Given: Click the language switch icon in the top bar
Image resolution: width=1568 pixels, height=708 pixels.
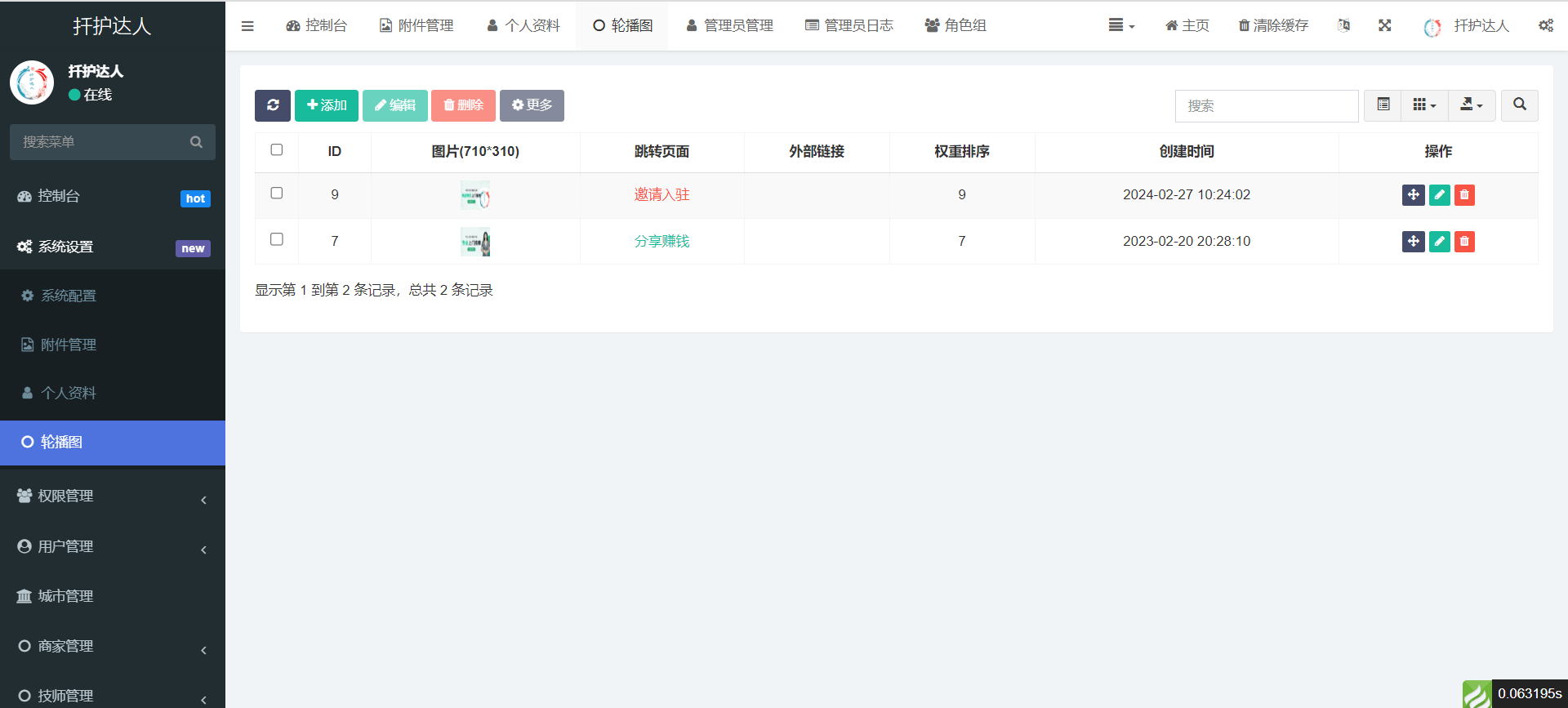Looking at the screenshot, I should point(1343,26).
